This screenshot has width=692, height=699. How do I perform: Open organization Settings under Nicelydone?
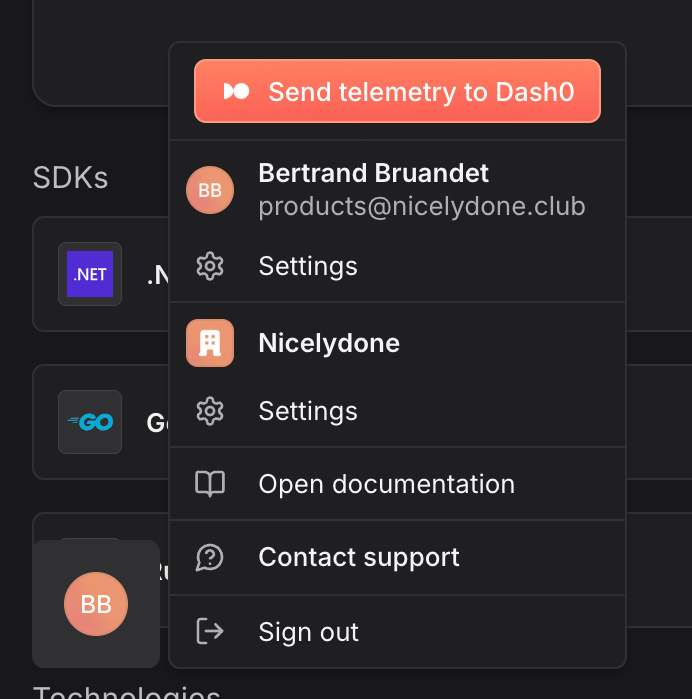click(x=307, y=411)
